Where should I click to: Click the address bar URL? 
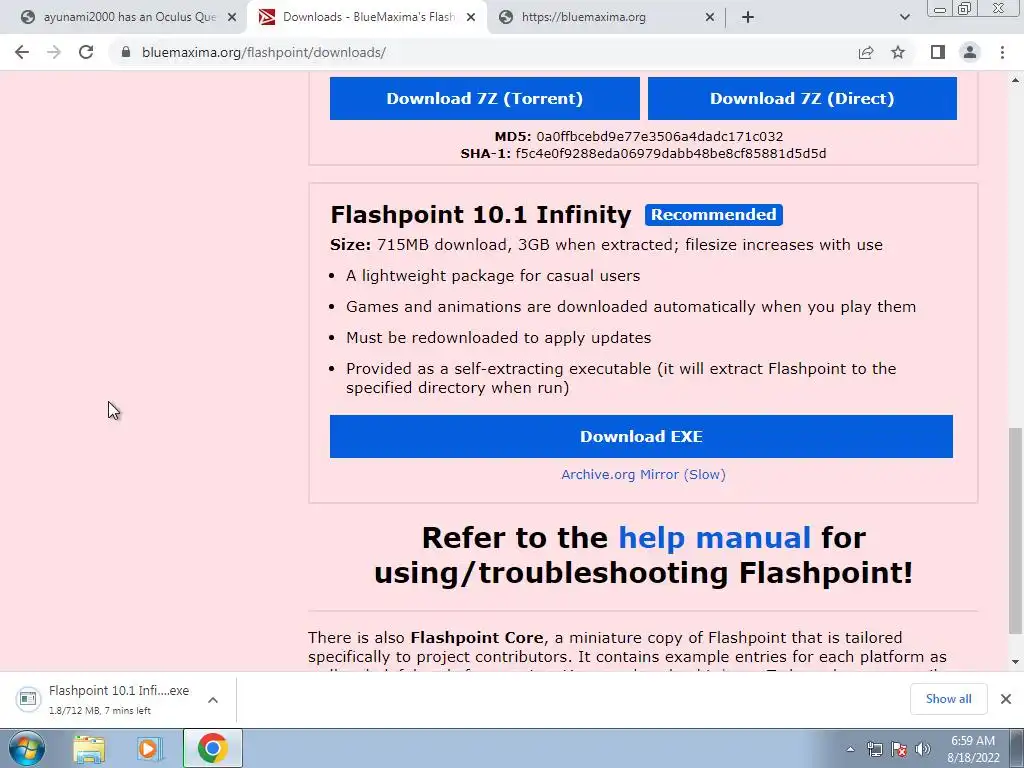264,52
